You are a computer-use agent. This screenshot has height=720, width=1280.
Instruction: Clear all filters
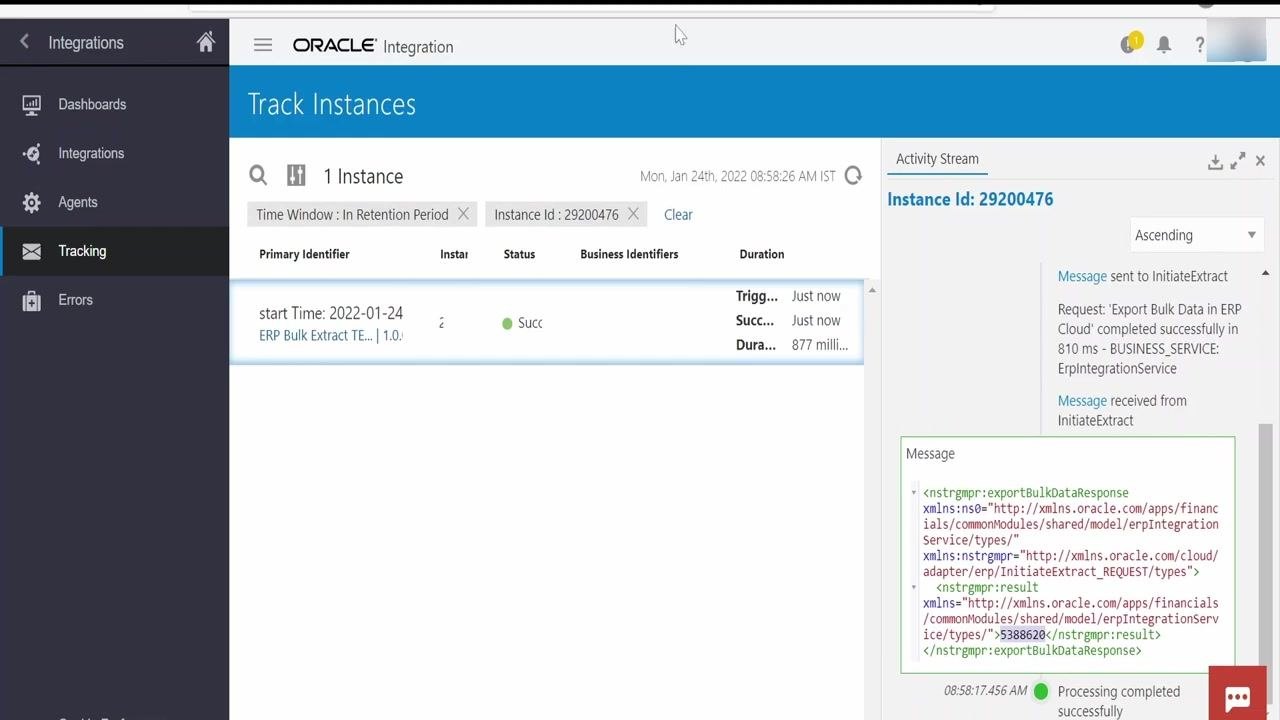tap(678, 215)
